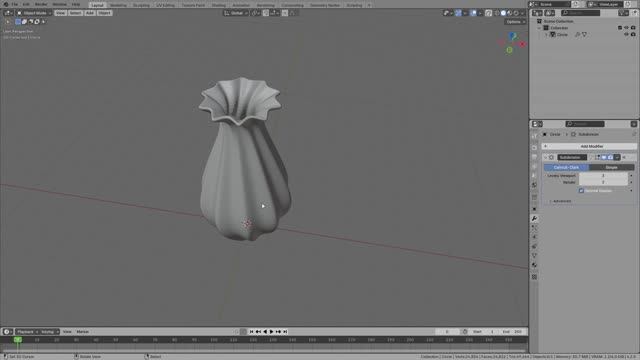Open the Modifier properties wrench tab
The width and height of the screenshot is (640, 360).
click(x=534, y=219)
